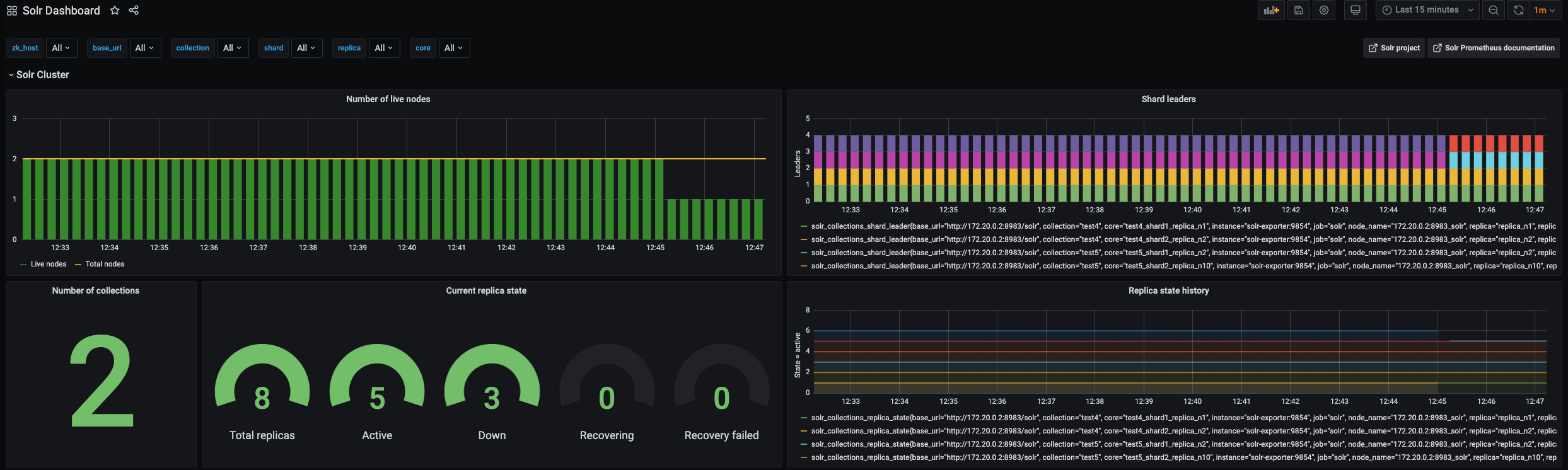
Task: Toggle Live nodes series in legend
Action: [48, 264]
